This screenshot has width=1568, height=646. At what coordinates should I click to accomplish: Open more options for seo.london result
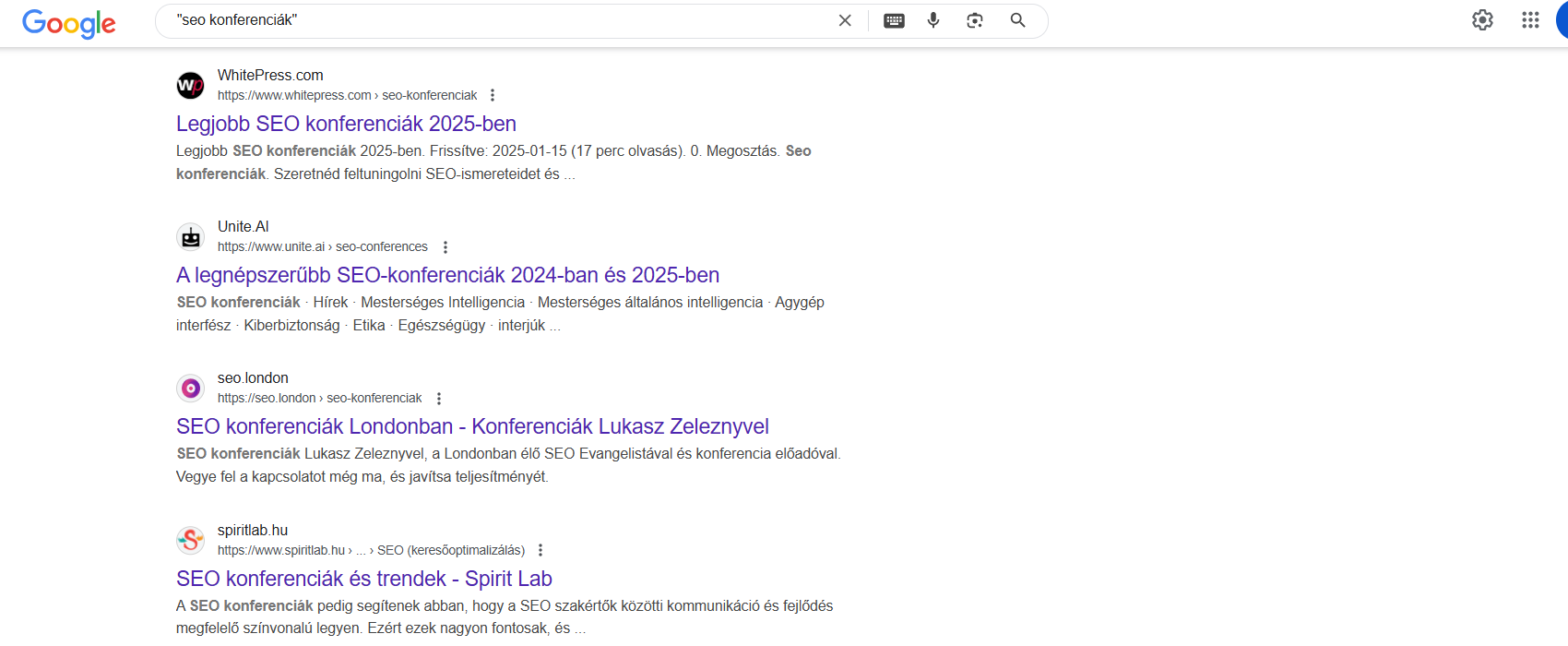coord(439,399)
